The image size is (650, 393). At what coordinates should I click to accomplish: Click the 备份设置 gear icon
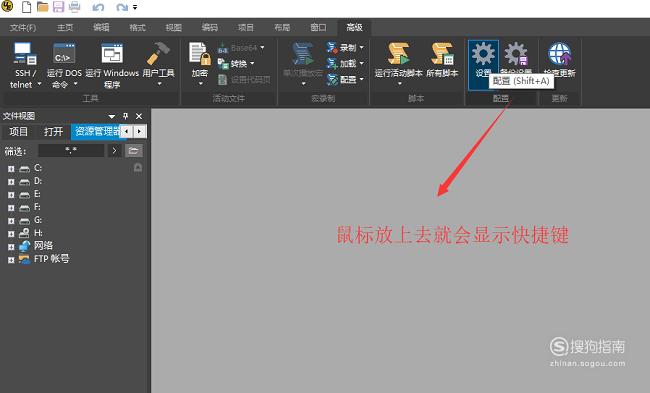(516, 54)
